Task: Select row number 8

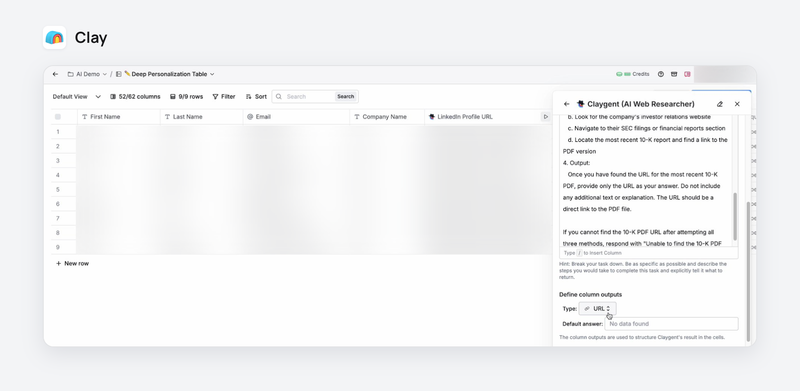Action: click(58, 233)
